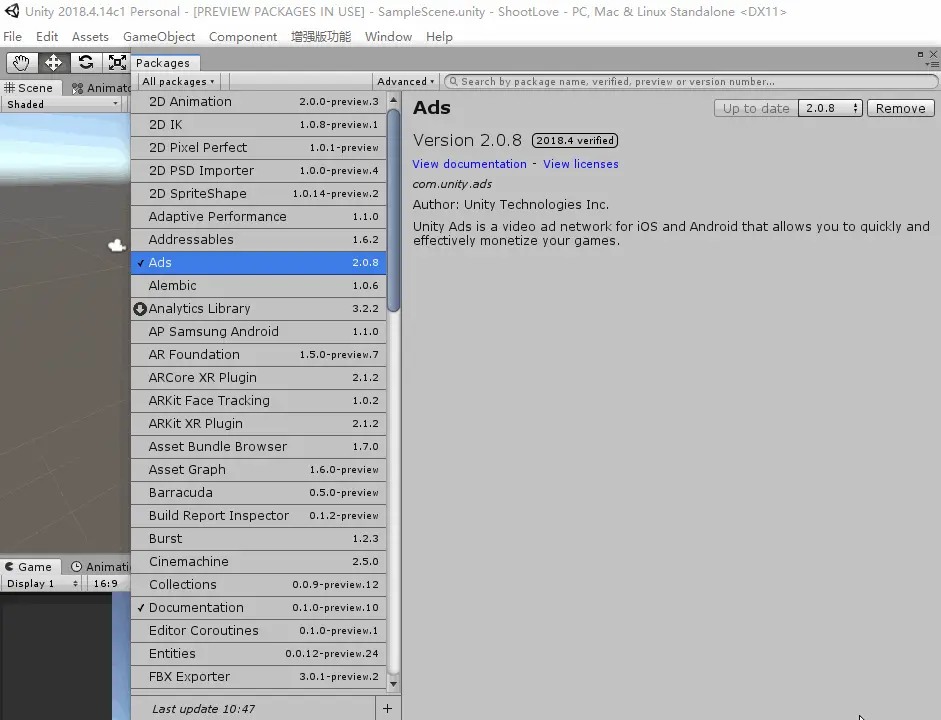Image resolution: width=941 pixels, height=720 pixels.
Task: Click the package list scrollbar thumb
Action: point(394,210)
